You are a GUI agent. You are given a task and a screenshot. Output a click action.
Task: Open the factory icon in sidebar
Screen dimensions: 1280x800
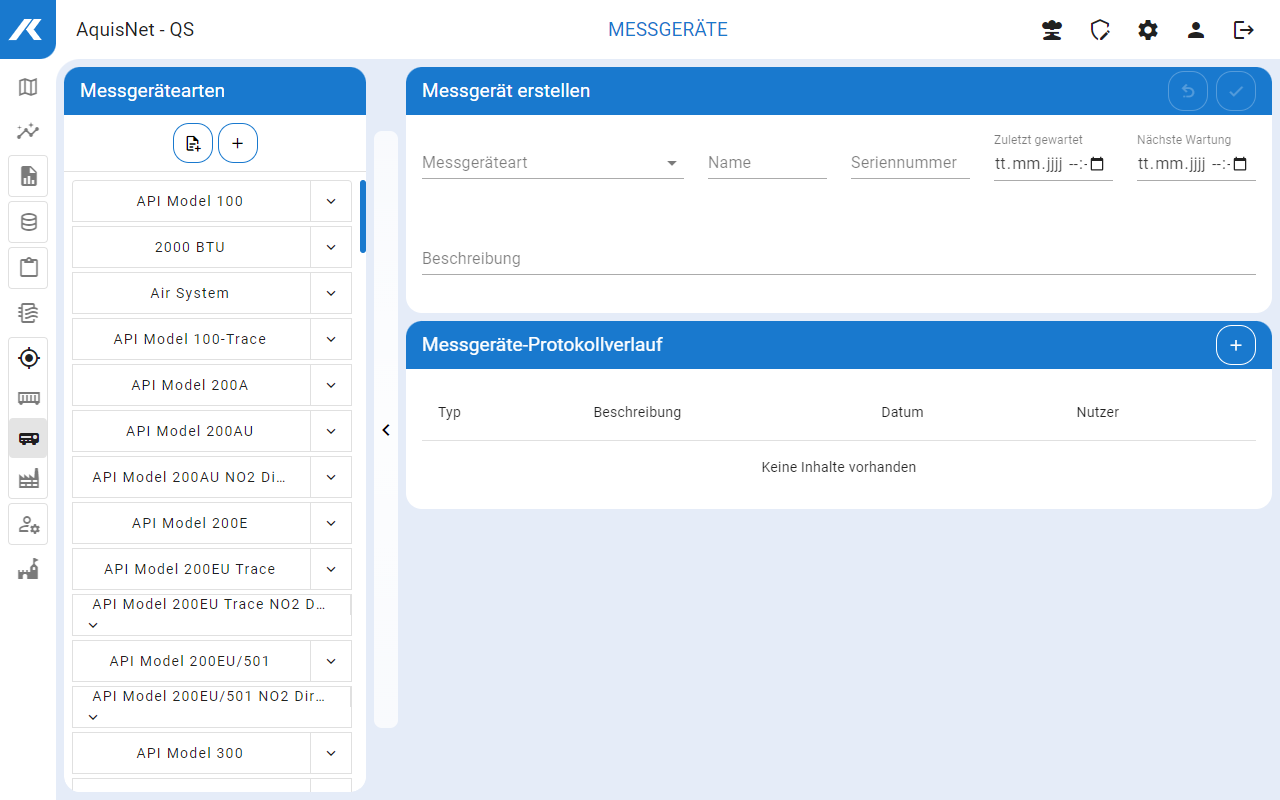pos(28,479)
